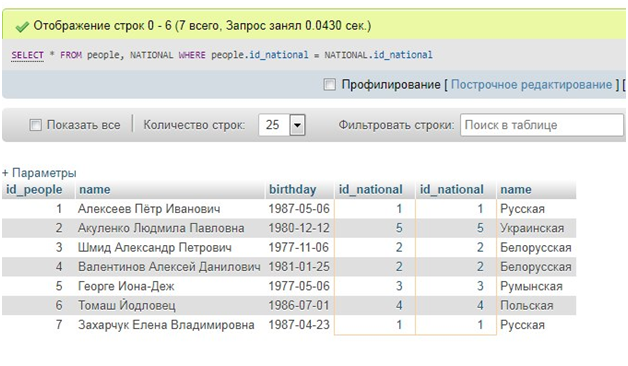Click people.id_national in the SQL query

(x=260, y=55)
